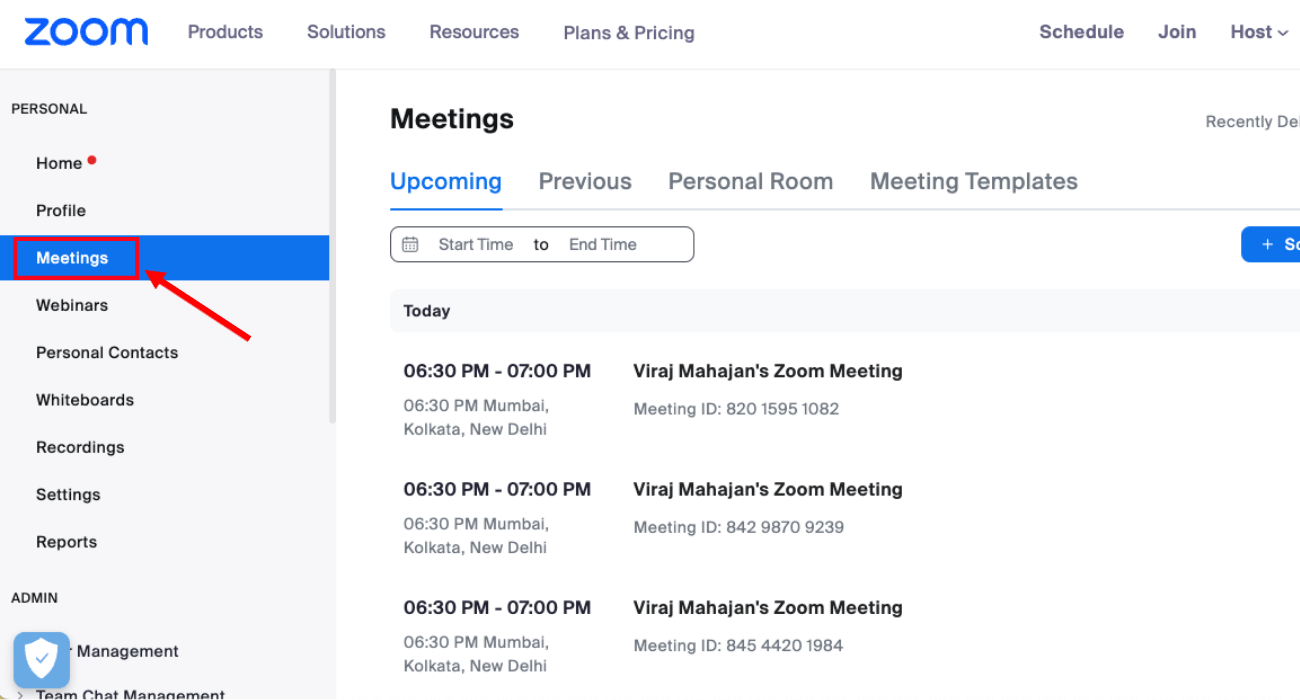
Task: Click the Schedule link in header
Action: tap(1081, 32)
